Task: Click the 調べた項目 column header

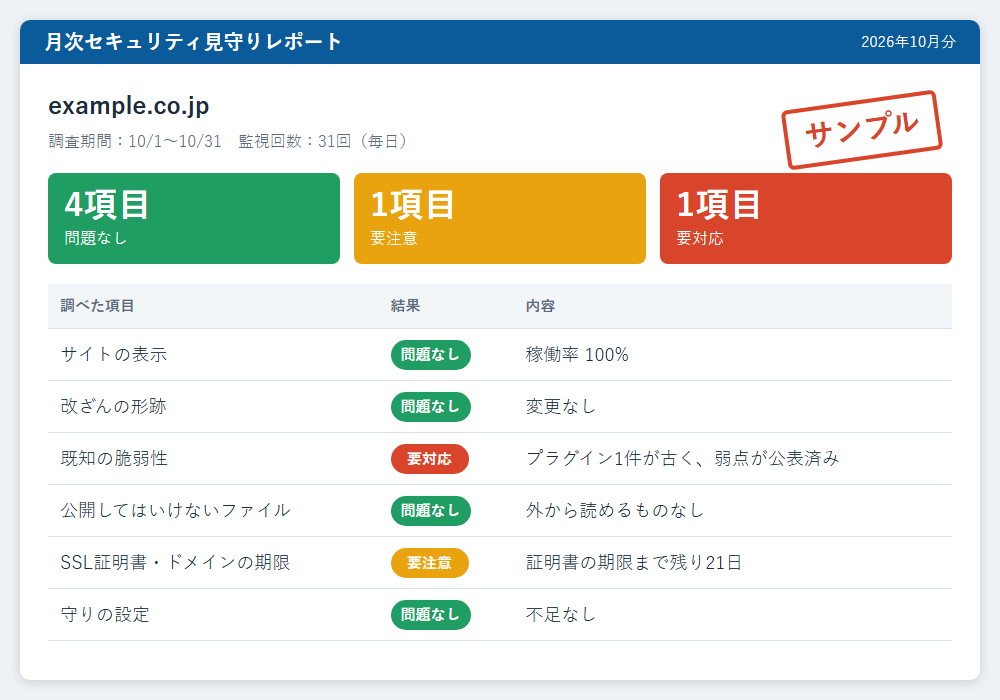Action: coord(98,306)
